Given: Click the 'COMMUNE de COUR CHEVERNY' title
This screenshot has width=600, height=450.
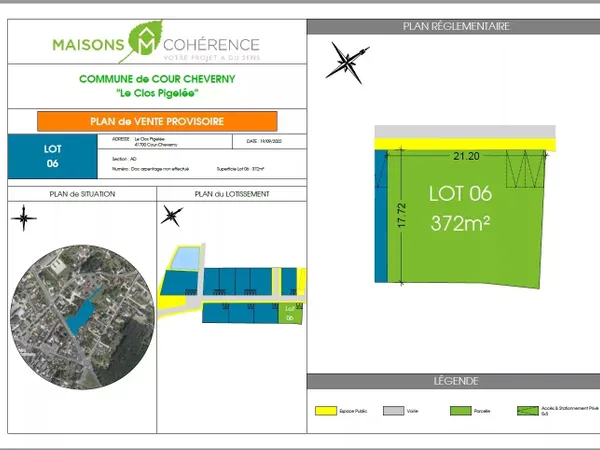Looking at the screenshot, I should pos(157,79).
